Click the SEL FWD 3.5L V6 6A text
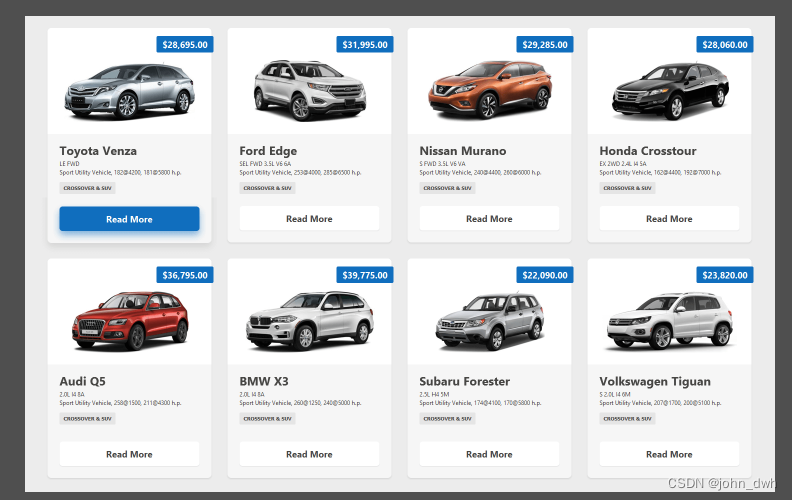This screenshot has height=500, width=792. tap(265, 164)
